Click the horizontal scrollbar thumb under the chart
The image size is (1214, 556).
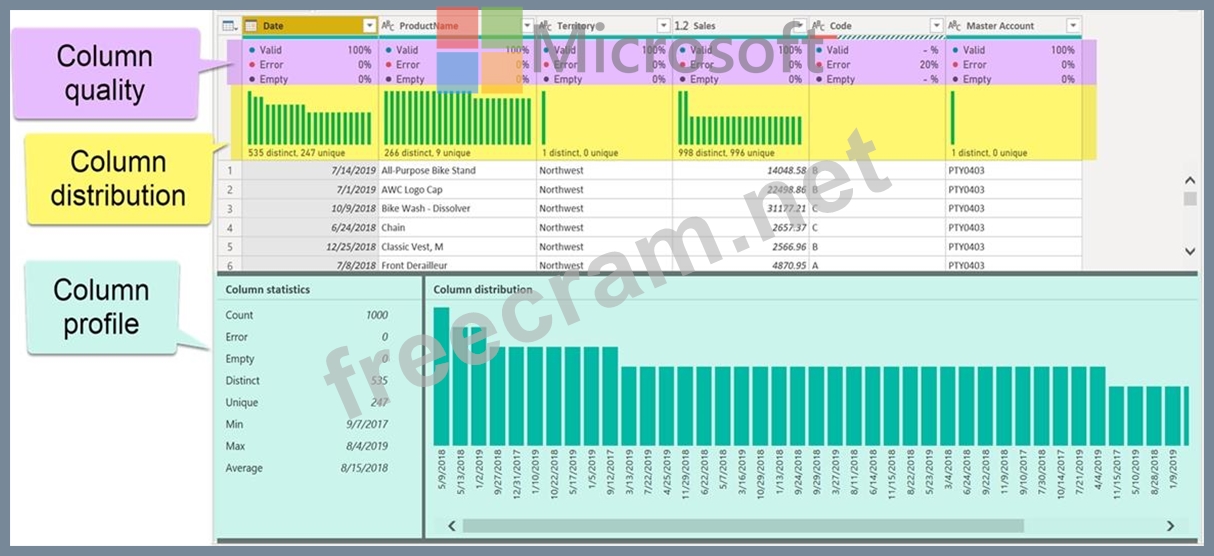(x=742, y=525)
